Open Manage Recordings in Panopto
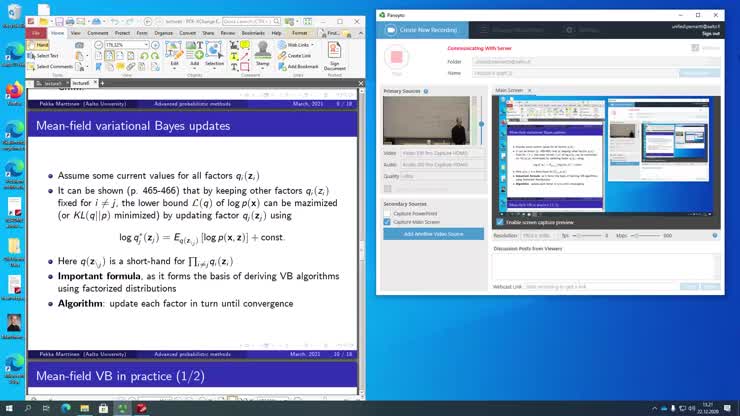The image size is (740, 416). 512,30
